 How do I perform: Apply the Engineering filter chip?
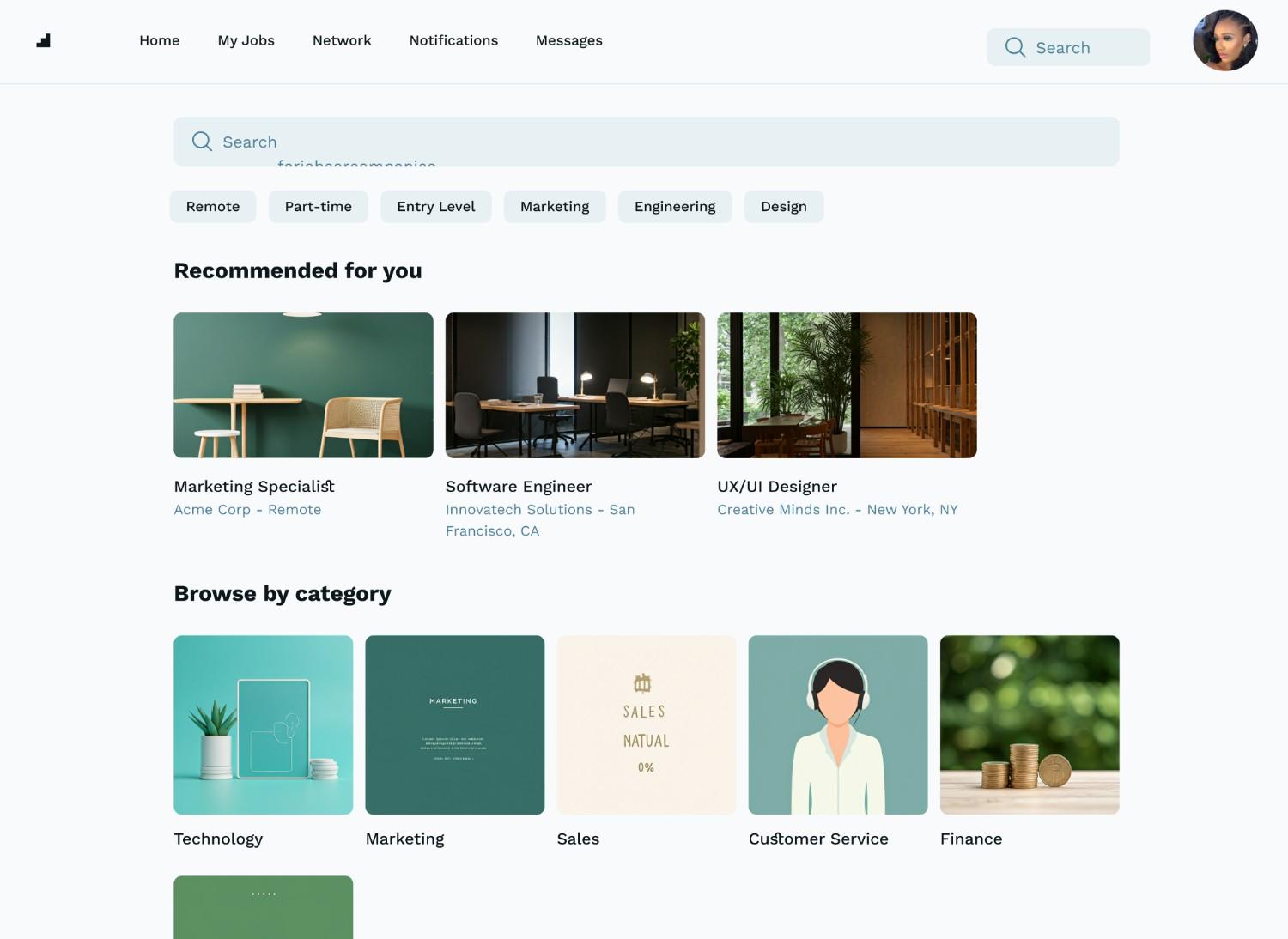point(674,207)
